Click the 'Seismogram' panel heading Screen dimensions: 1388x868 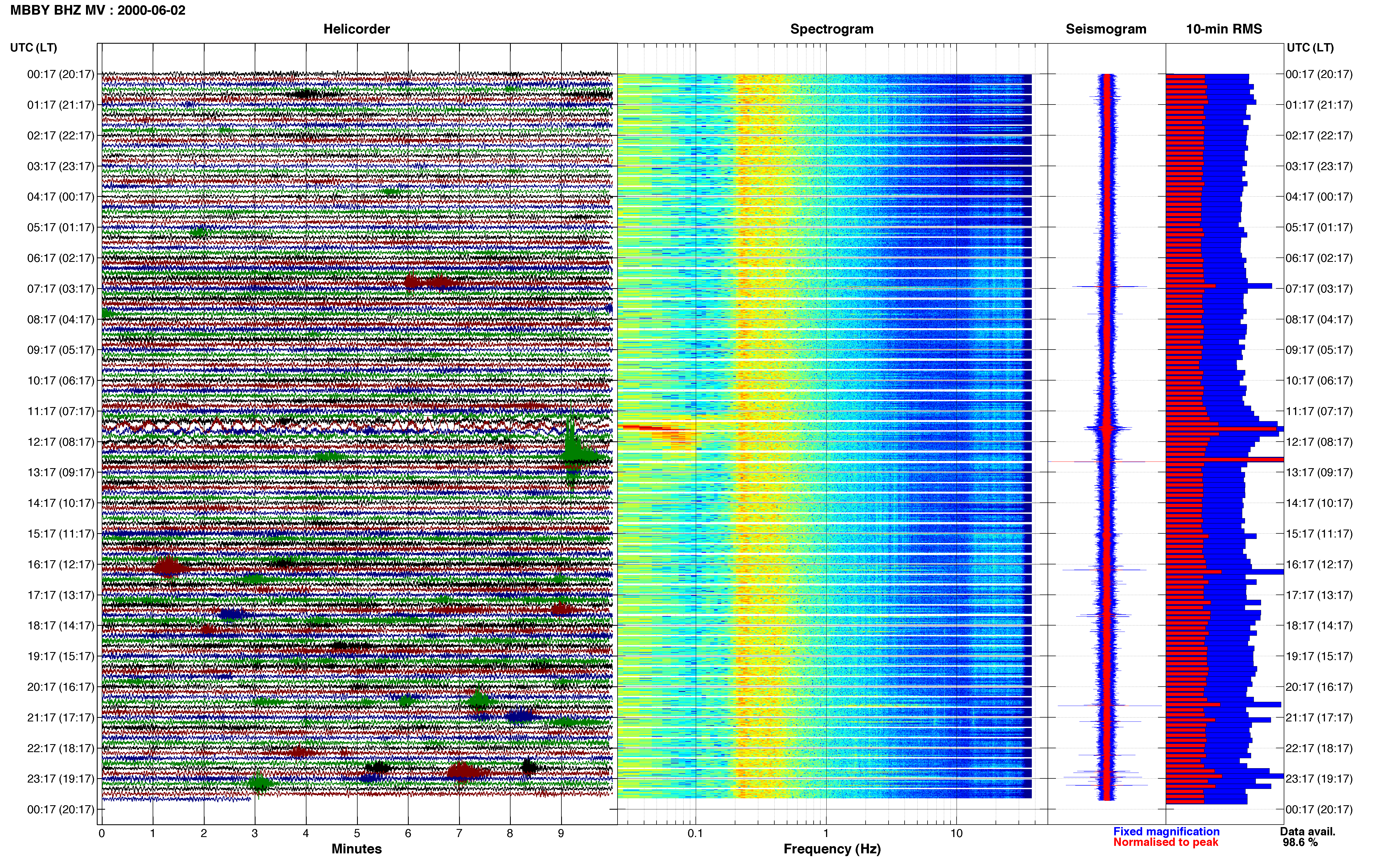point(1106,29)
